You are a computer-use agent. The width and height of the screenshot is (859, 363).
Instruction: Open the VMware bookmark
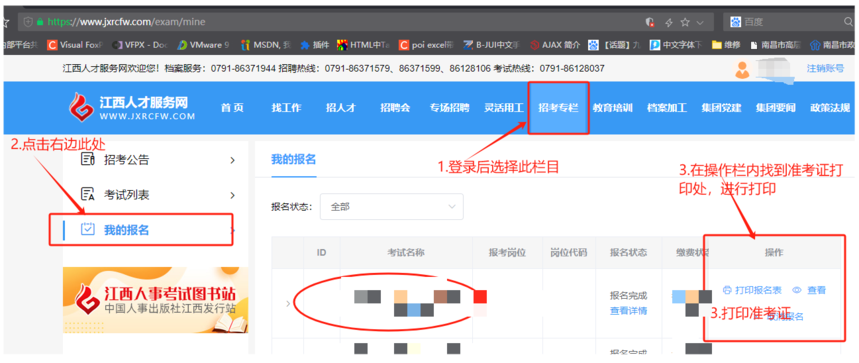tap(203, 45)
